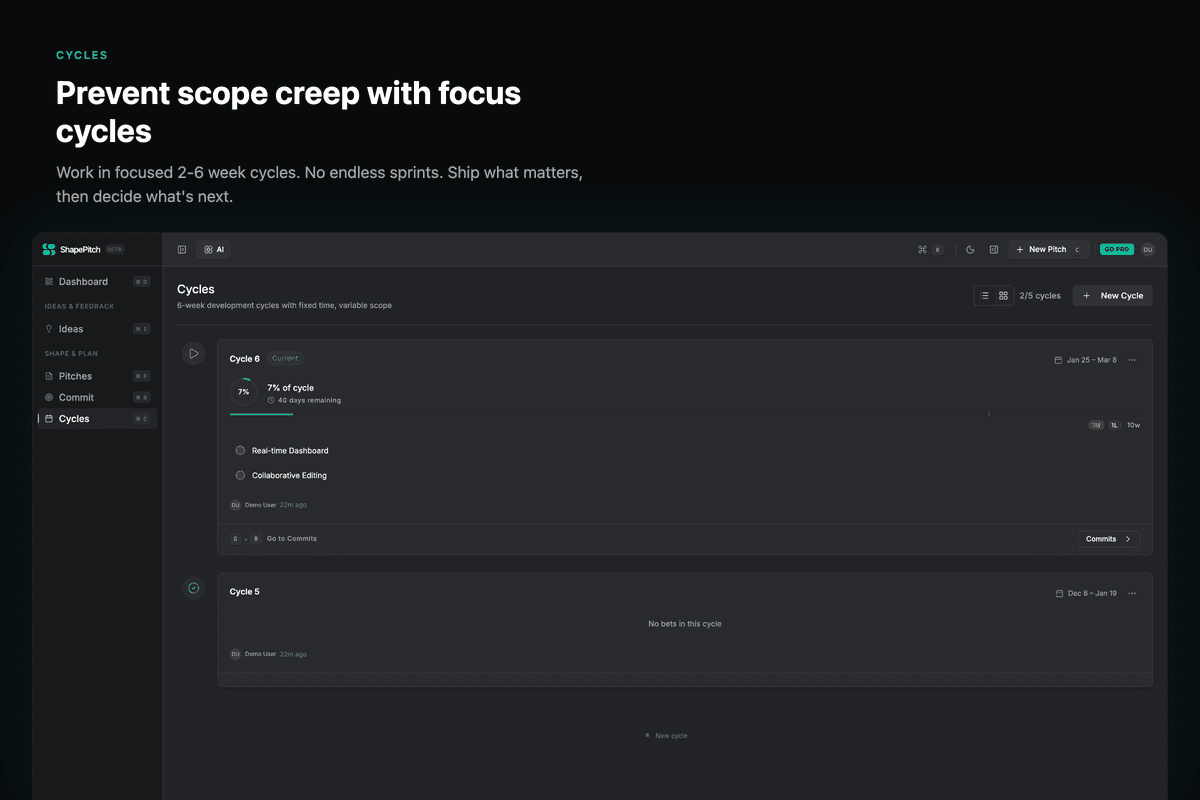Screen dimensions: 1200x800
Task: Toggle the sidebar panel icon
Action: click(182, 249)
